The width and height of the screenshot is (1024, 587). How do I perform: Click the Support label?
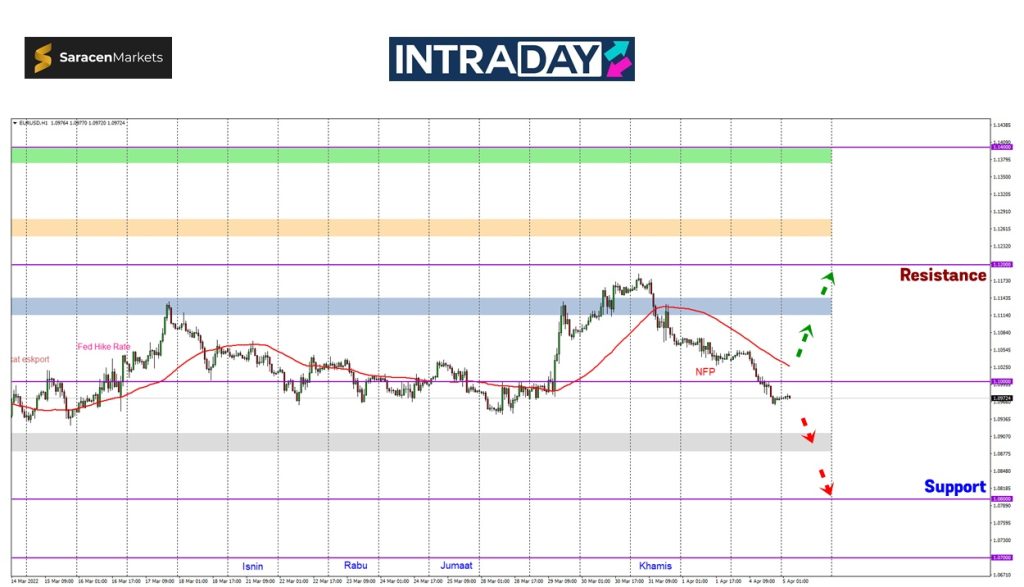(x=954, y=487)
